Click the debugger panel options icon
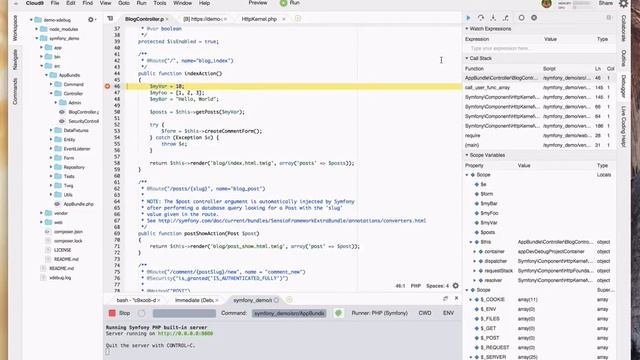The image size is (640, 360). [609, 18]
